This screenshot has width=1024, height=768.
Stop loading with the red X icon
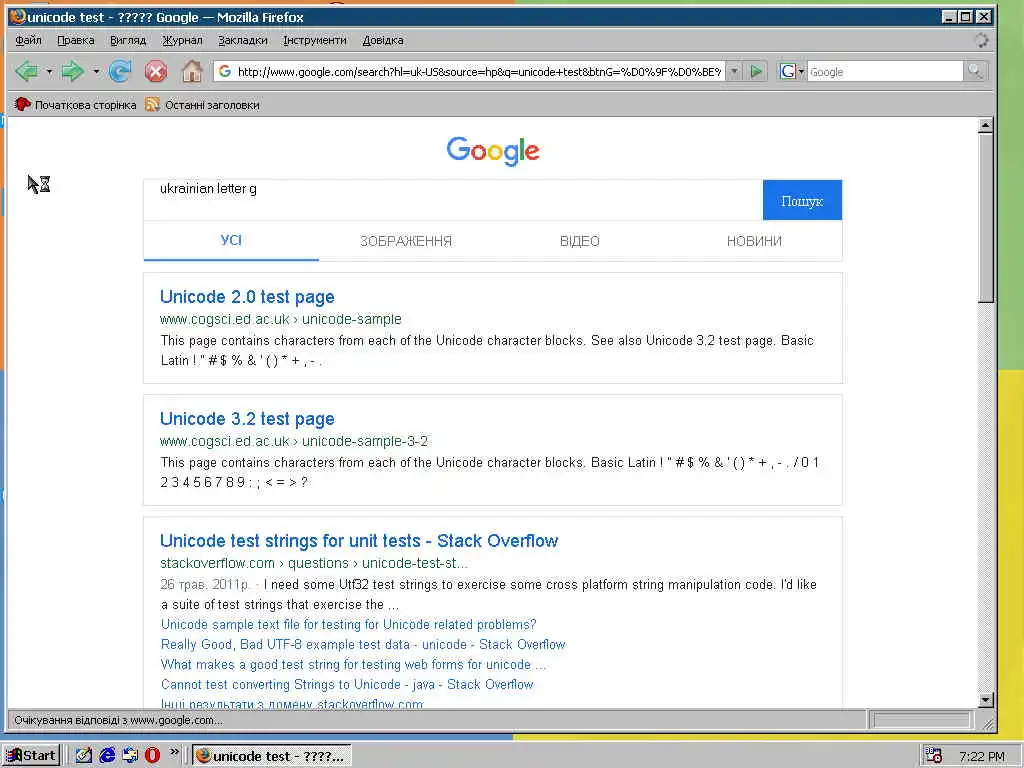point(155,71)
